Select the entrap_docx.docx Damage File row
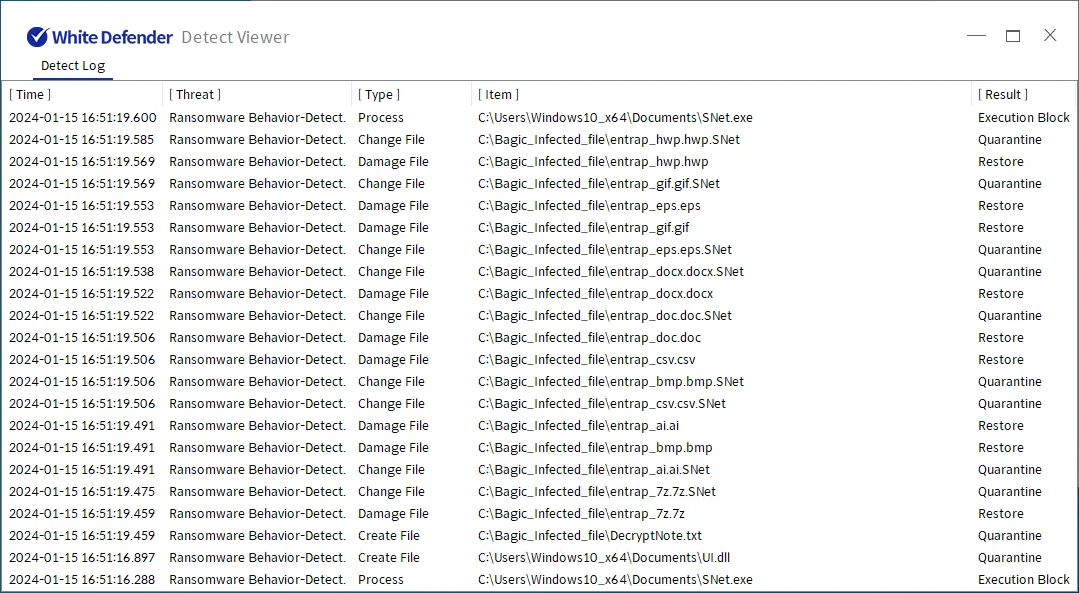The width and height of the screenshot is (1079, 593). click(595, 294)
